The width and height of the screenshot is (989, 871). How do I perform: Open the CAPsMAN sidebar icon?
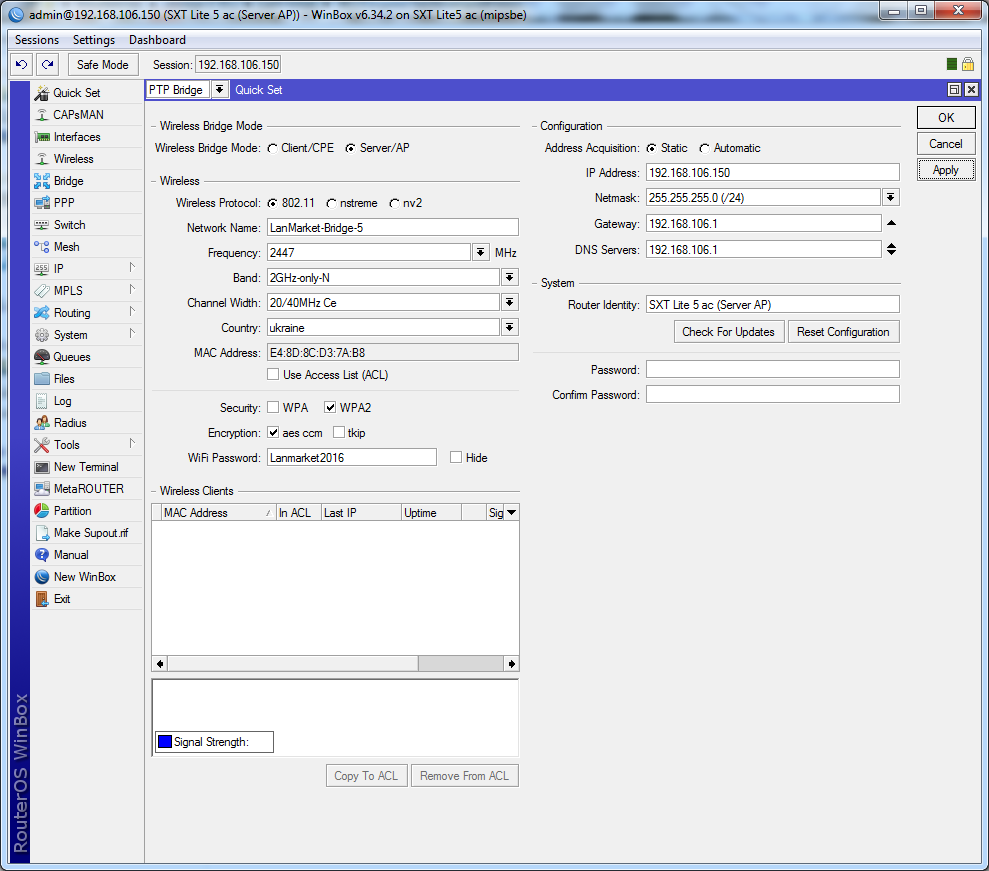(x=42, y=115)
